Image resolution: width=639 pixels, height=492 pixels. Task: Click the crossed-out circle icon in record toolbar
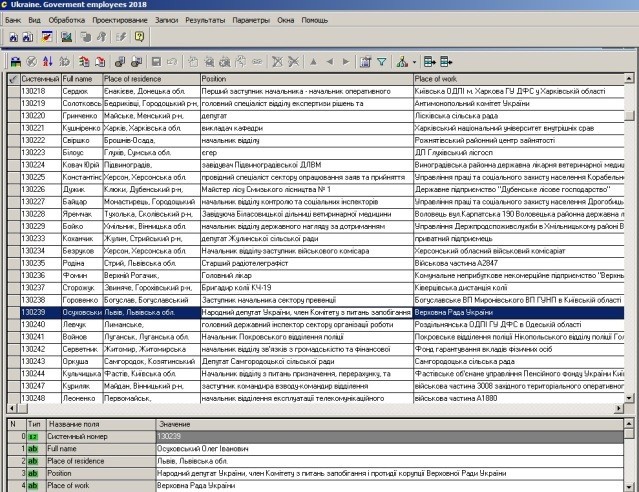(31, 62)
